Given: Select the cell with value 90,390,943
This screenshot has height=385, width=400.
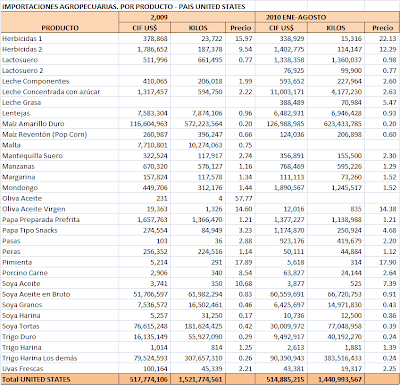Looking at the screenshot, I should pyautogui.click(x=281, y=358).
